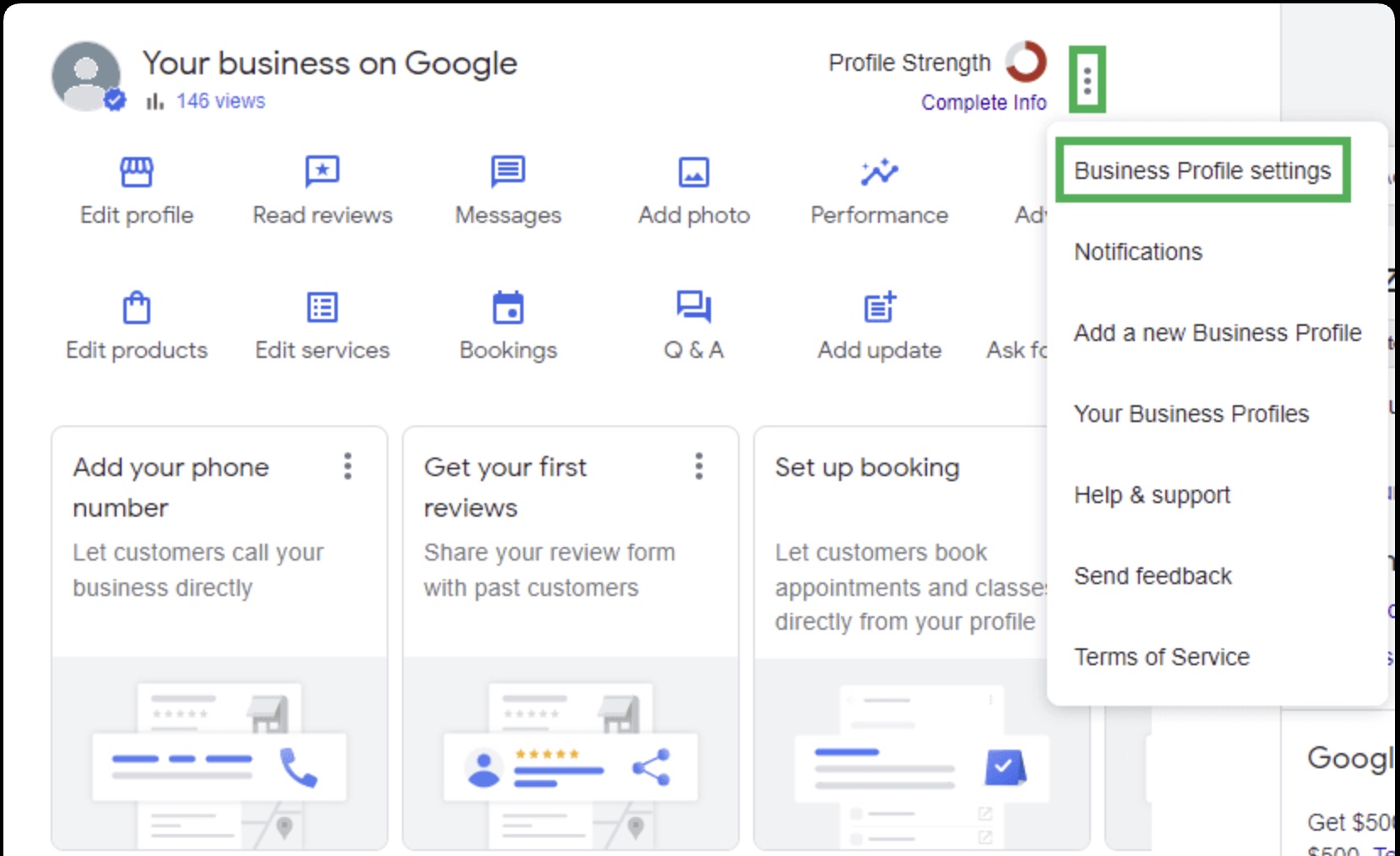This screenshot has height=856, width=1400.
Task: Select Business Profile settings menu item
Action: [x=1202, y=171]
